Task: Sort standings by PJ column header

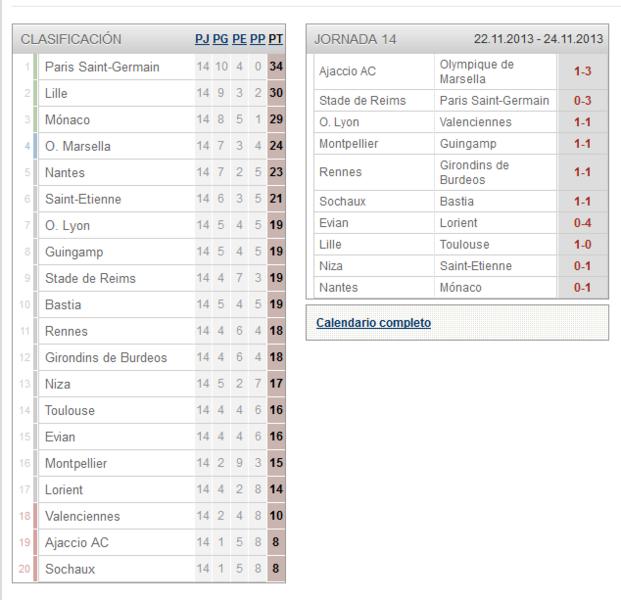Action: (x=202, y=39)
